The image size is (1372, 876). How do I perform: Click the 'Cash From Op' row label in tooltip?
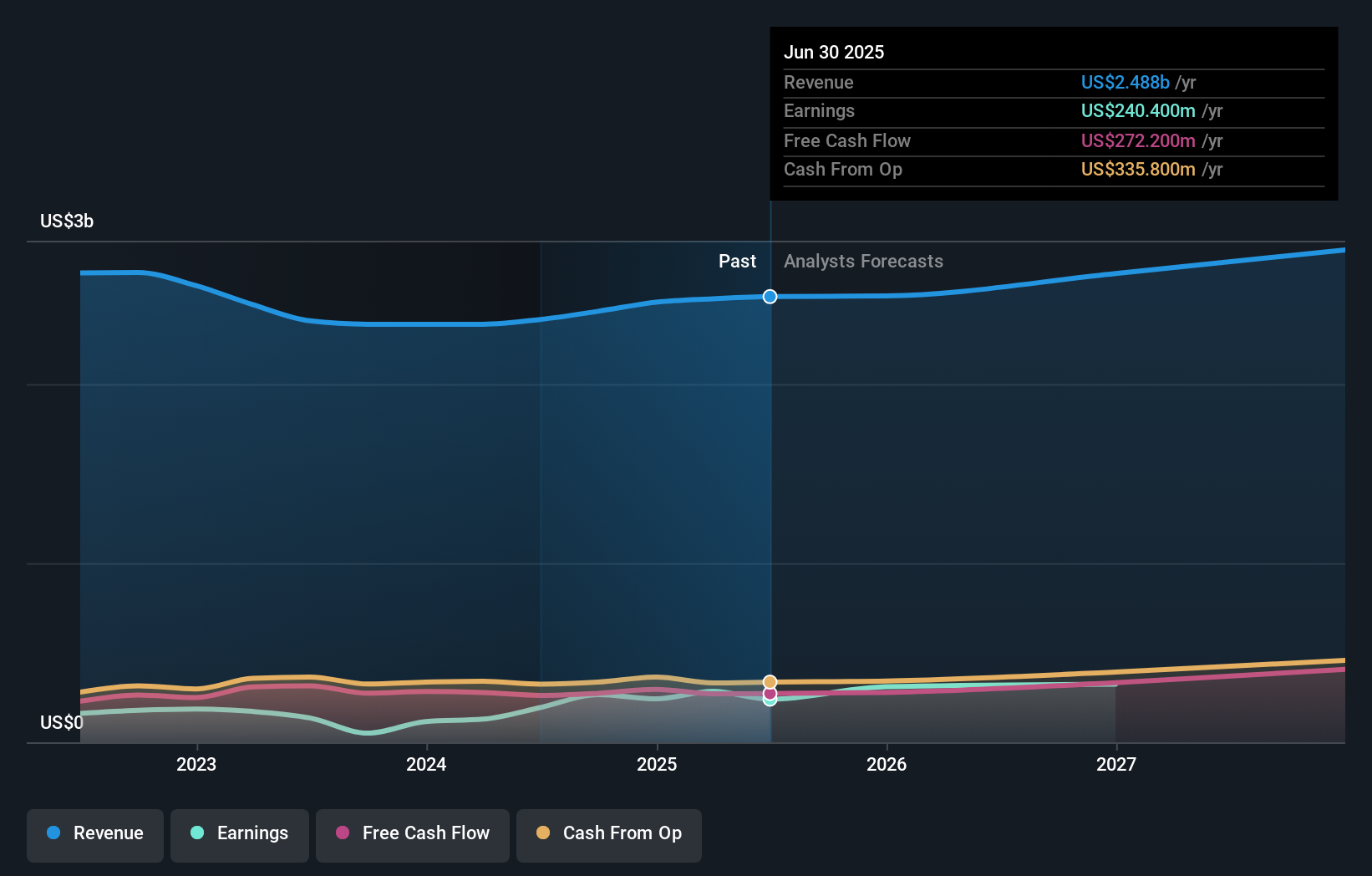[843, 169]
